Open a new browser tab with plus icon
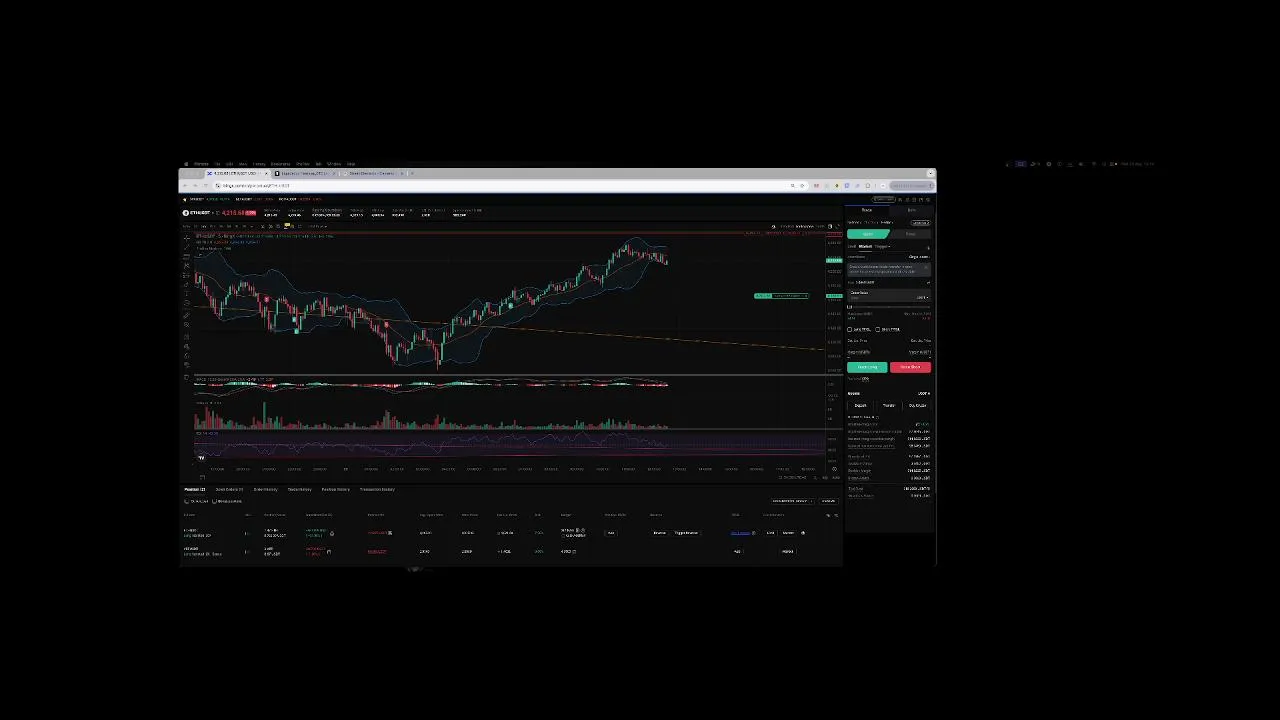1280x720 pixels. click(x=412, y=173)
